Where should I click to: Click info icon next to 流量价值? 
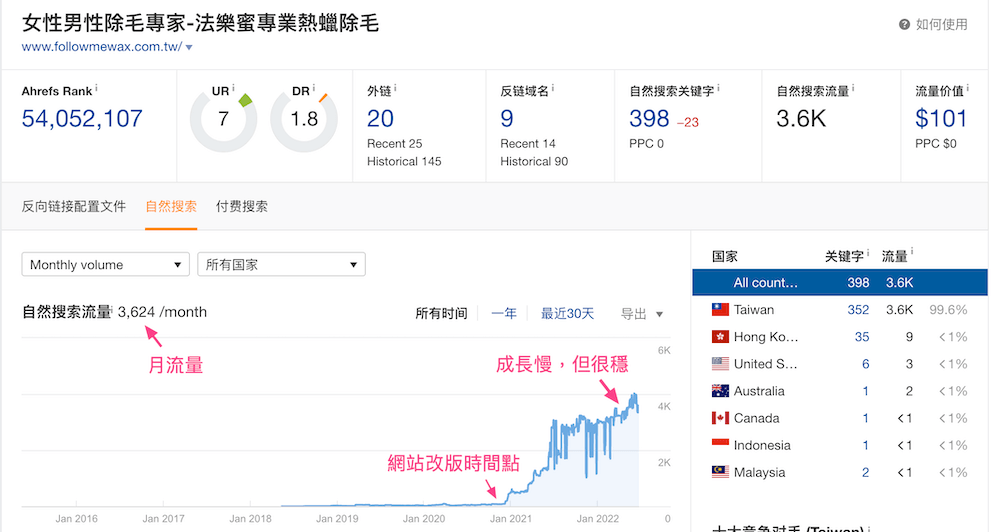[x=967, y=88]
